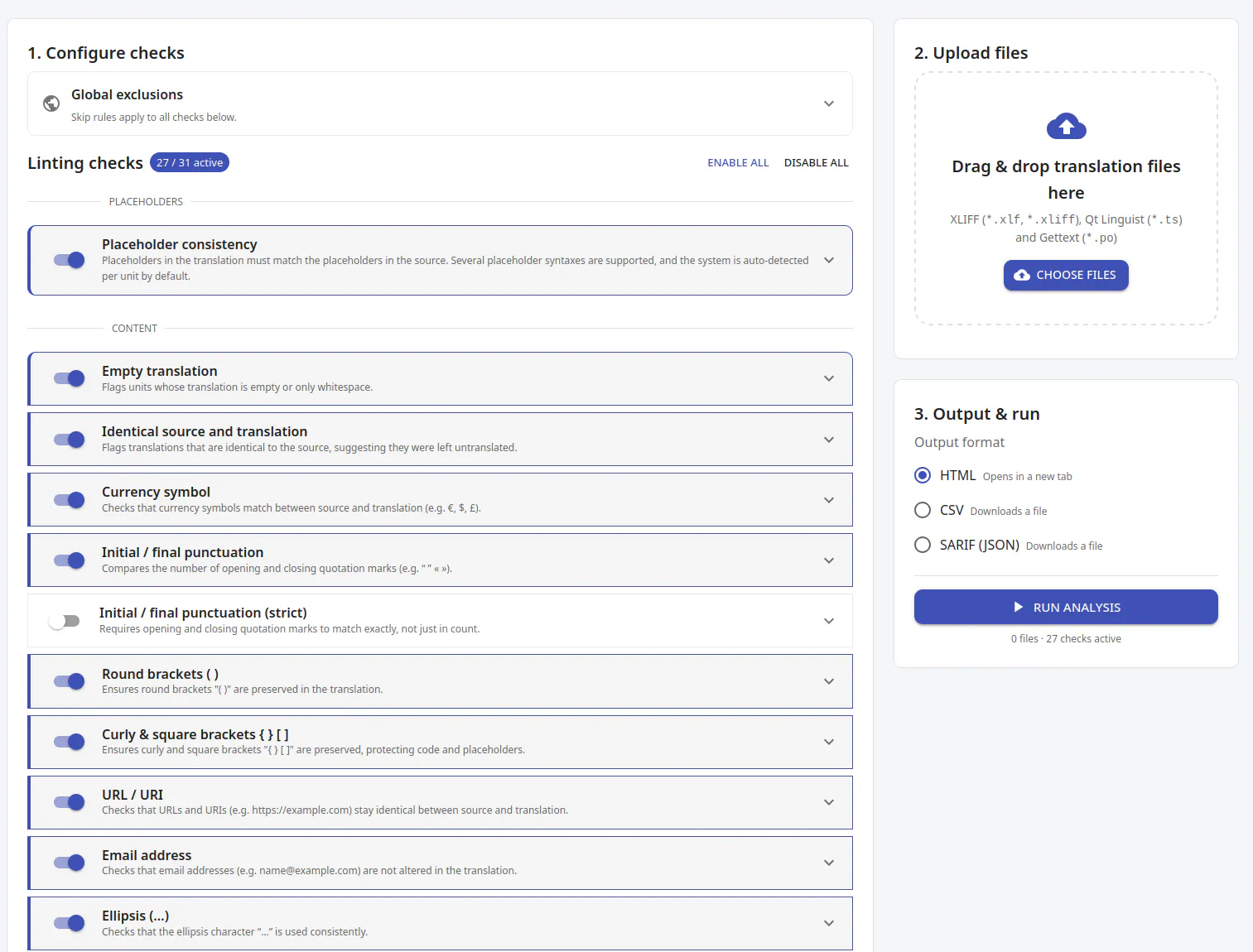Choose CSV output format radio
The height and width of the screenshot is (952, 1253).
(x=923, y=510)
